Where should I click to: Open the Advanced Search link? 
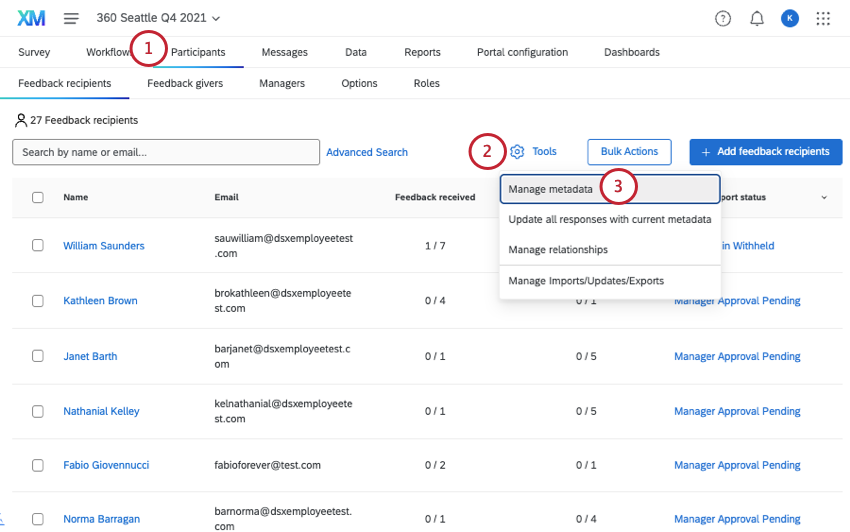pyautogui.click(x=367, y=152)
